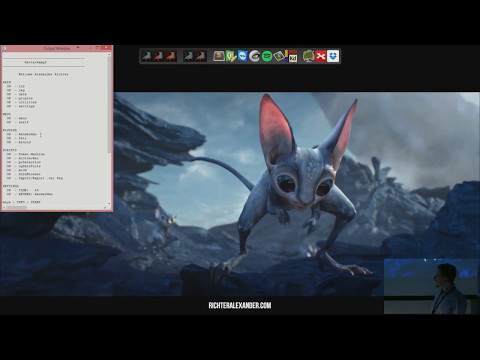This screenshot has width=480, height=360.
Task: Maximize the Output Window
Action: tap(98, 48)
